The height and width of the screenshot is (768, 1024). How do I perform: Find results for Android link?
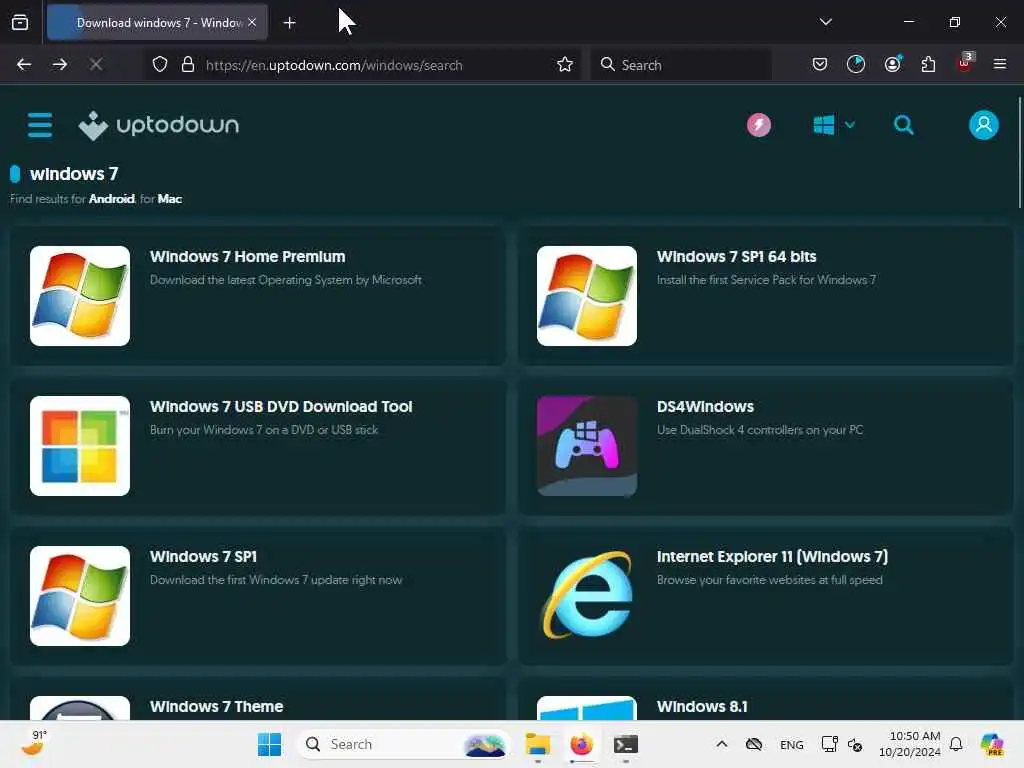(x=112, y=199)
